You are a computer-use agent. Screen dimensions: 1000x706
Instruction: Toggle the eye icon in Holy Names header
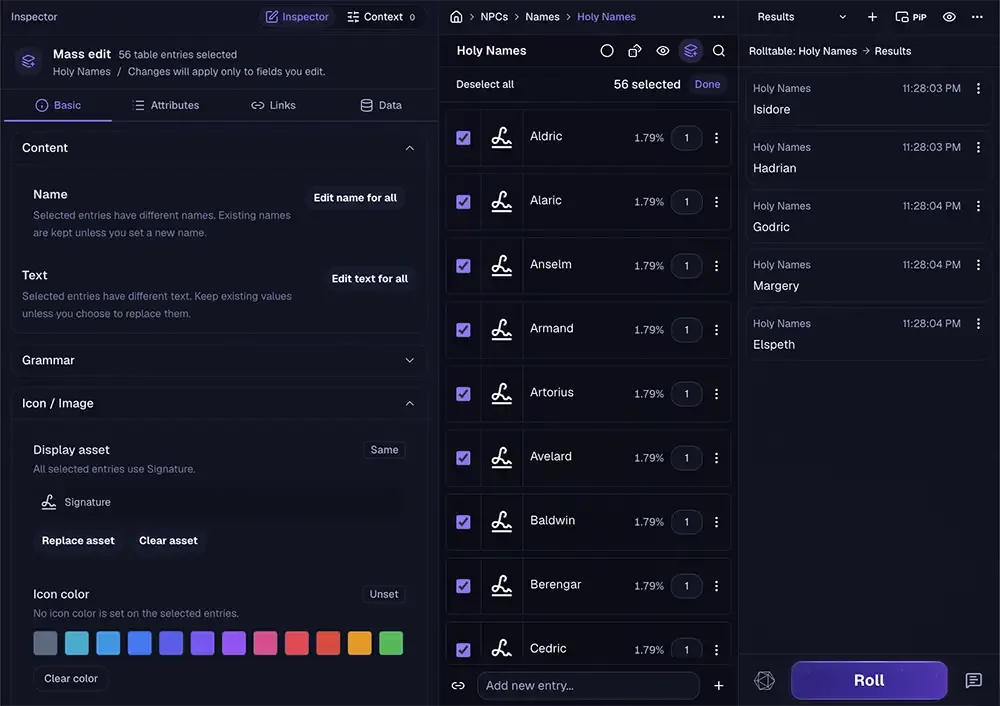(663, 50)
